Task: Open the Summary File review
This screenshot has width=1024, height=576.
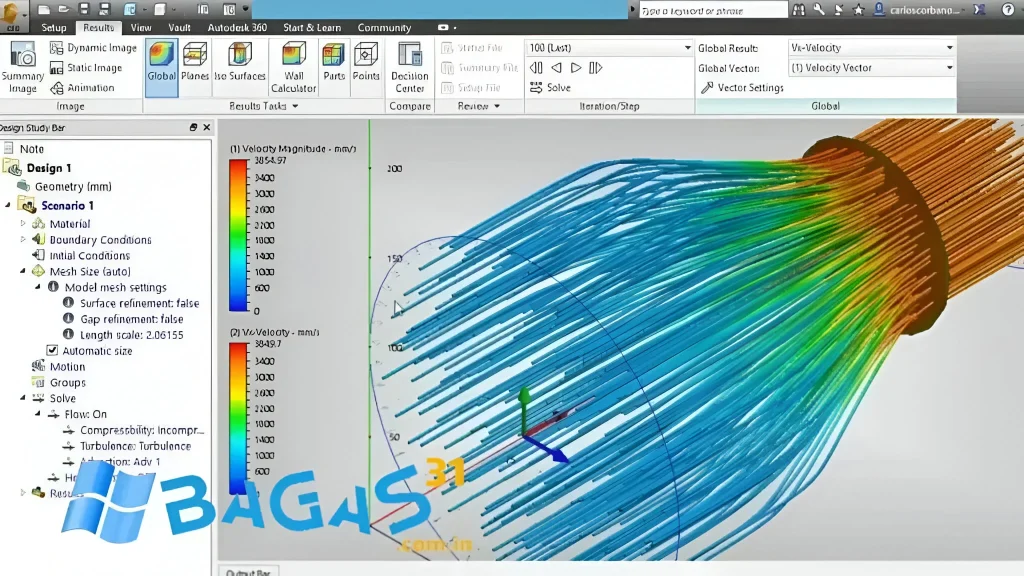Action: (479, 67)
